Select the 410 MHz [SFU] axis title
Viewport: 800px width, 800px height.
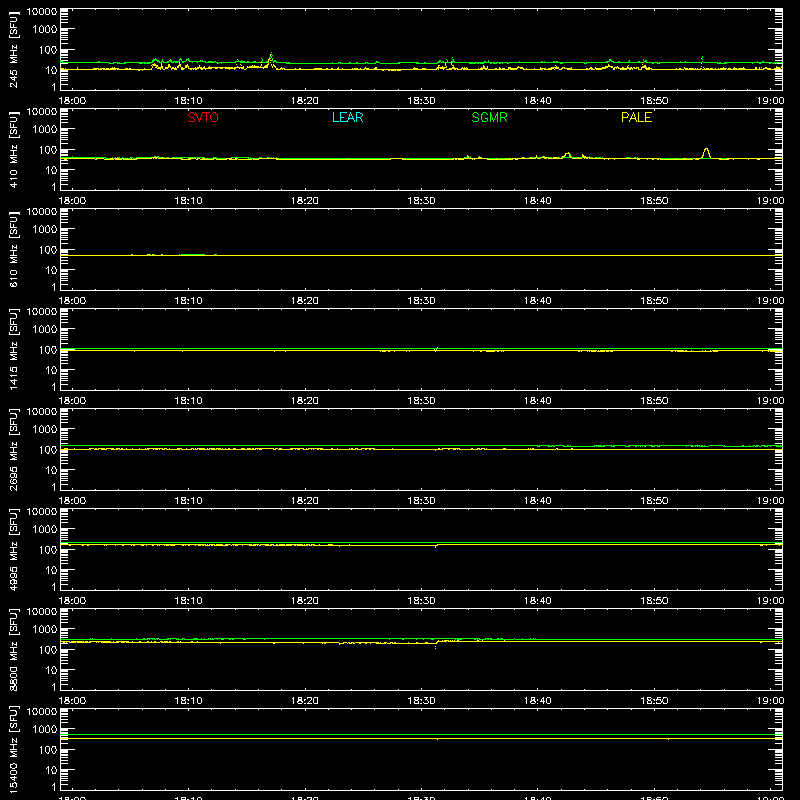(13, 149)
